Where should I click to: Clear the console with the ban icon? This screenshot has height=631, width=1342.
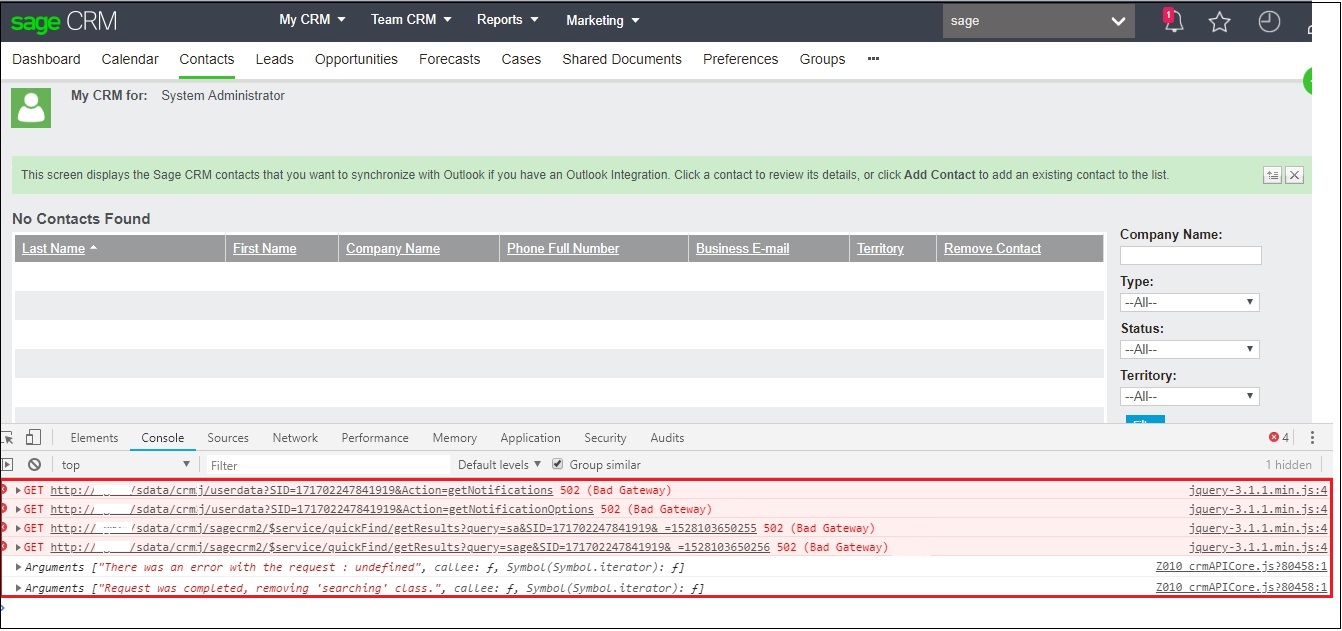tap(34, 465)
